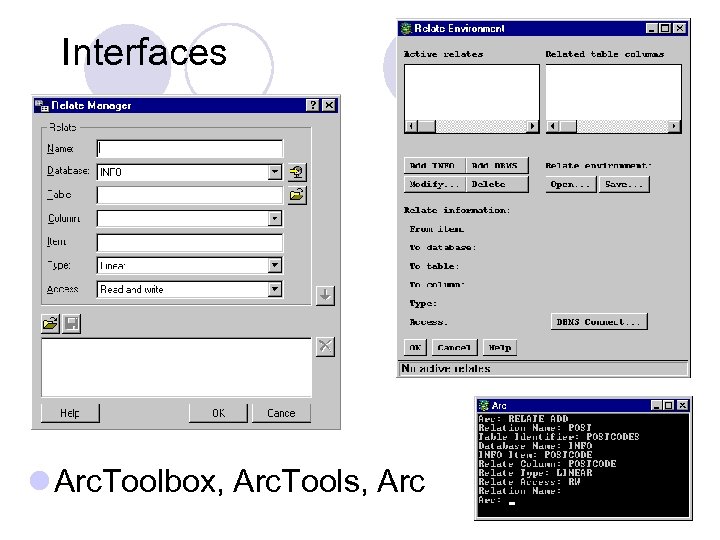Click OK in the Relate Environment window

(x=416, y=347)
